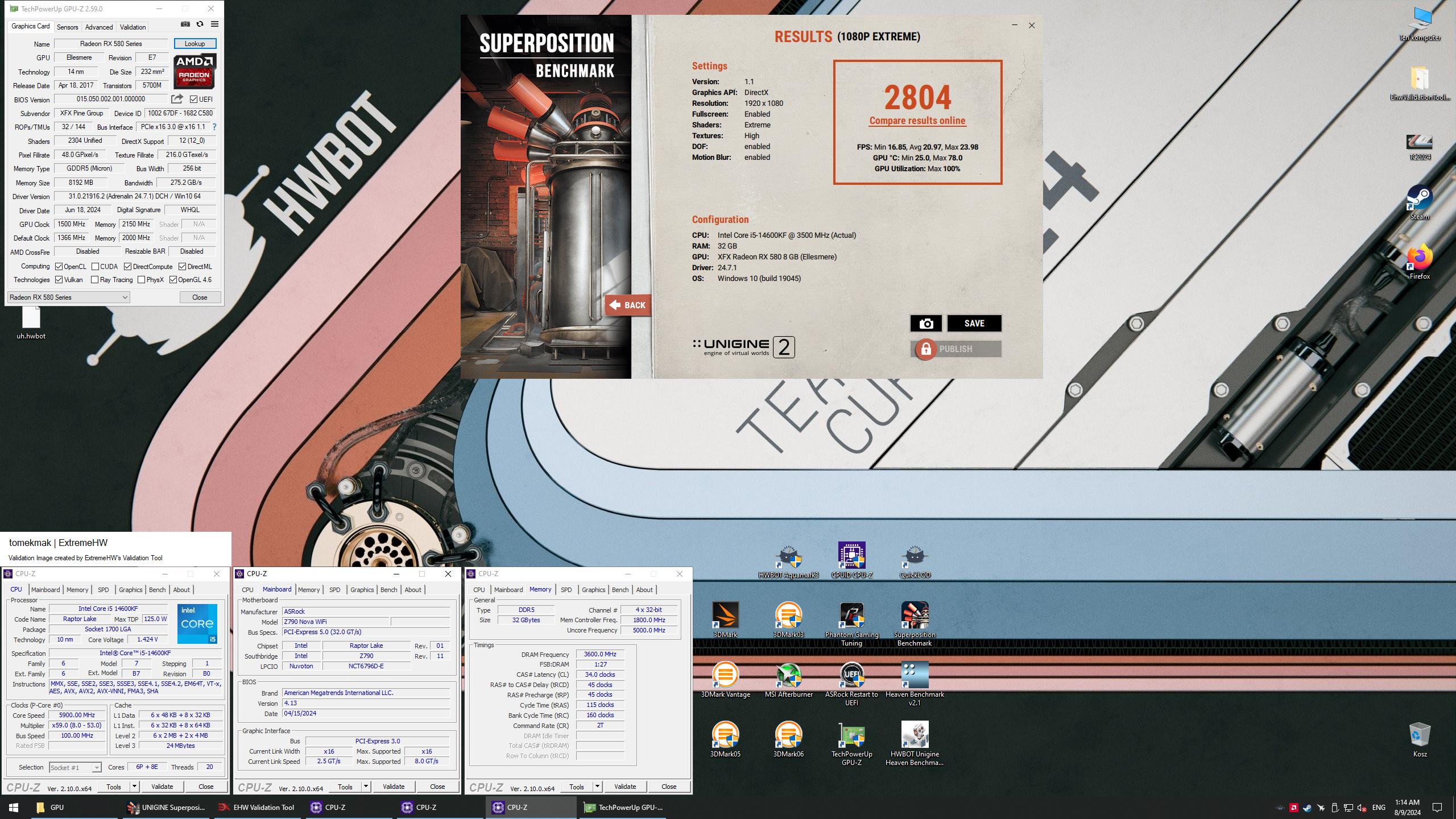Viewport: 1456px width, 819px height.
Task: Toggle the DirectCompute checkbox
Action: pyautogui.click(x=127, y=266)
